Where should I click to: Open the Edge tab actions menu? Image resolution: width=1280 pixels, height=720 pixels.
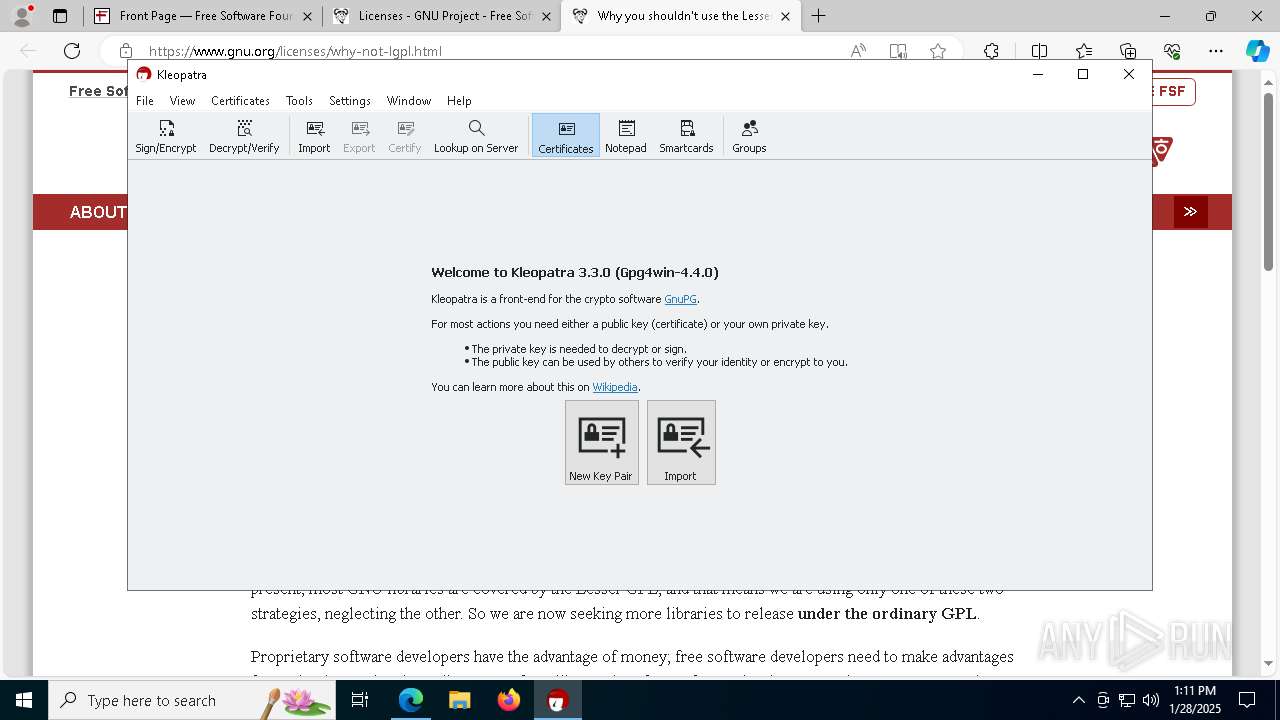[60, 16]
